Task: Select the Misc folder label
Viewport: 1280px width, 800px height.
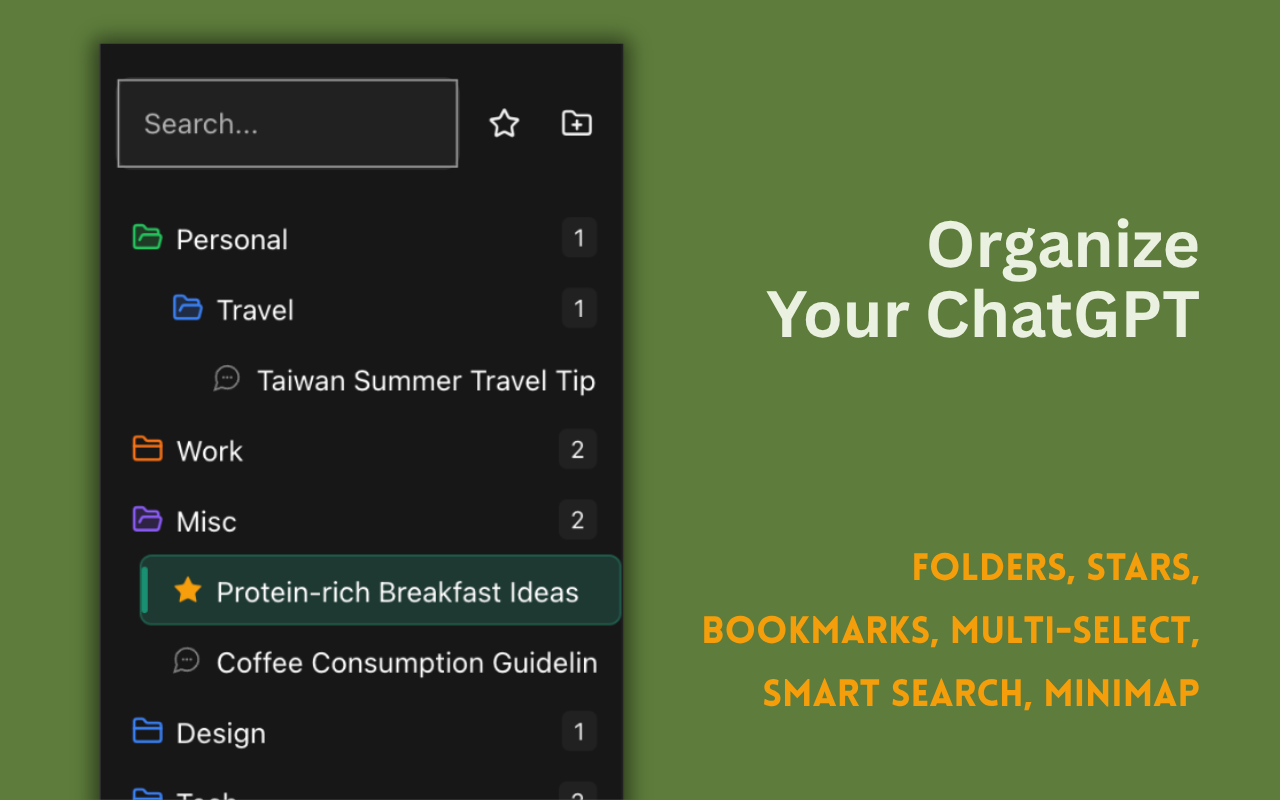Action: [x=206, y=521]
